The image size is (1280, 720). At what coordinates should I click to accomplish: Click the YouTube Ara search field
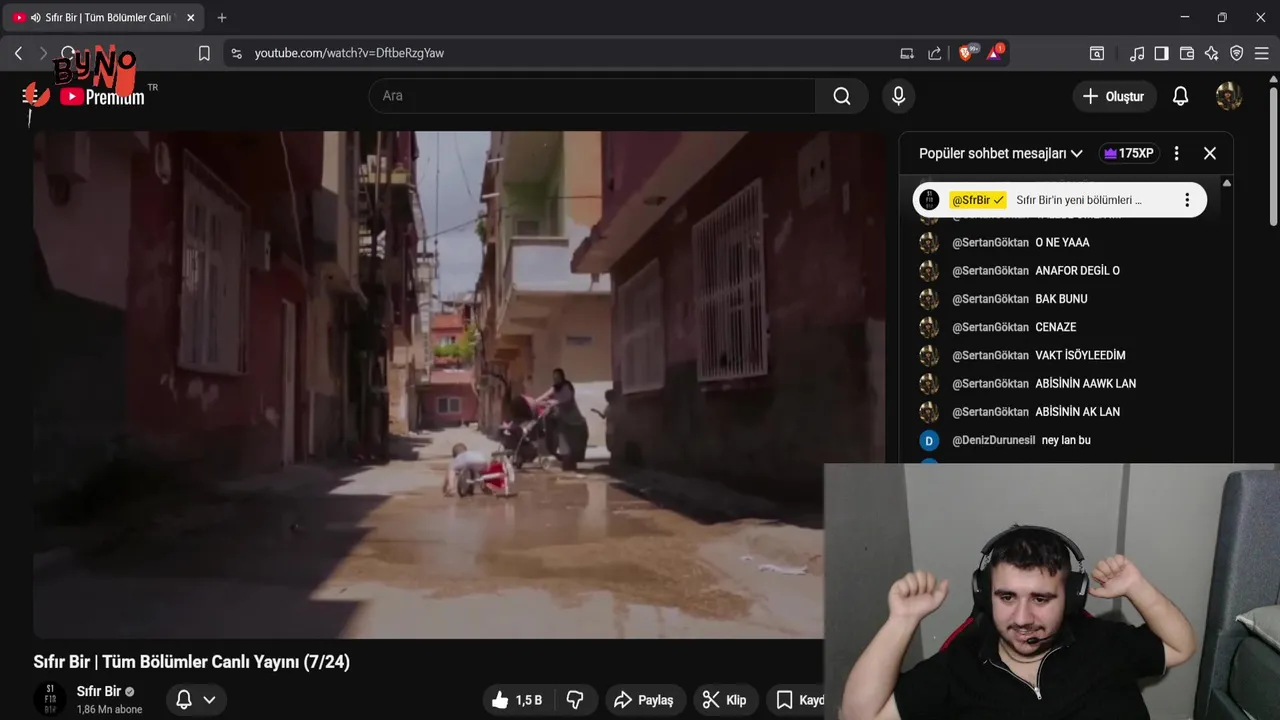click(x=592, y=96)
